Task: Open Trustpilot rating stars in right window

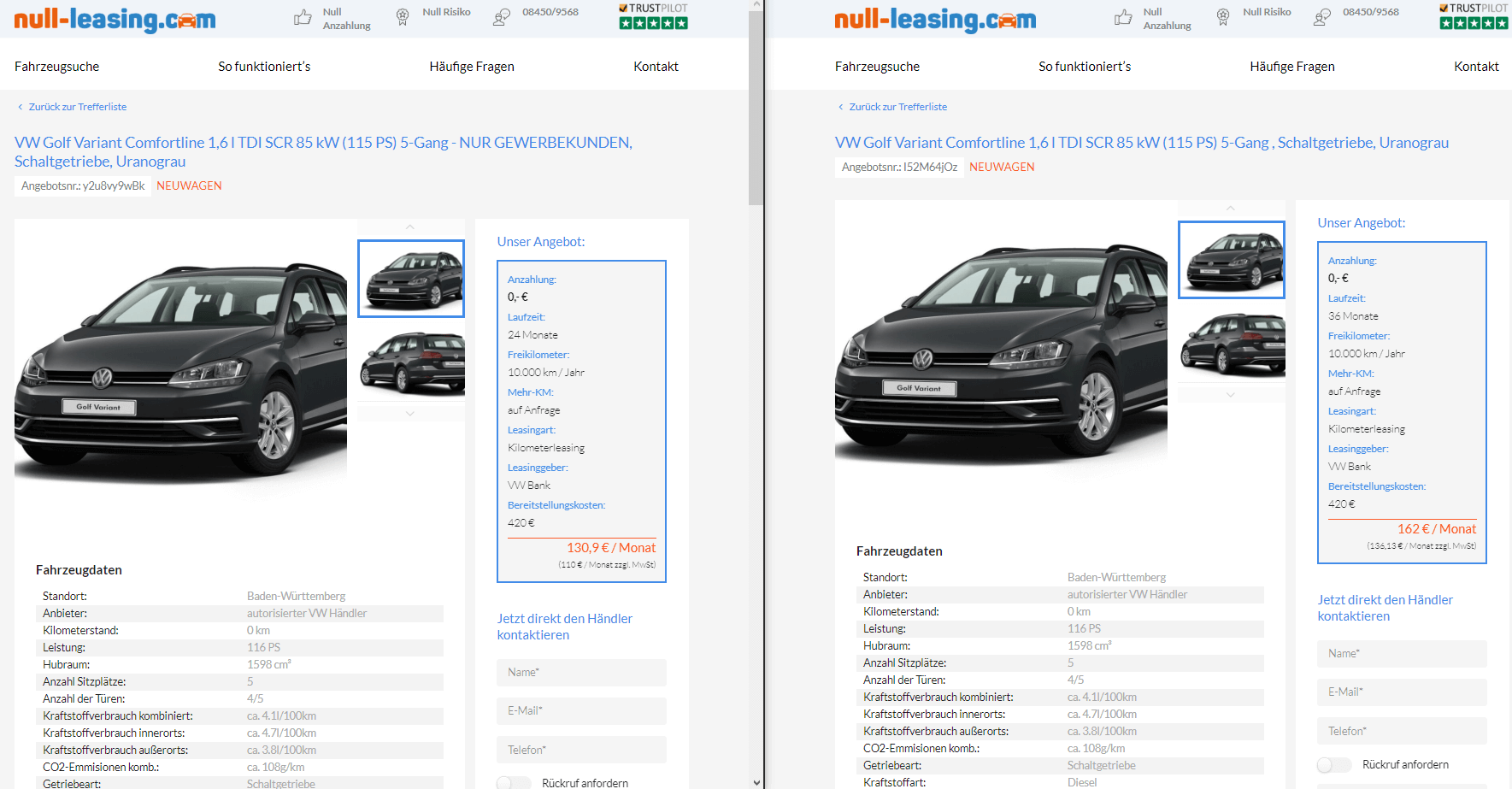Action: click(x=1474, y=23)
